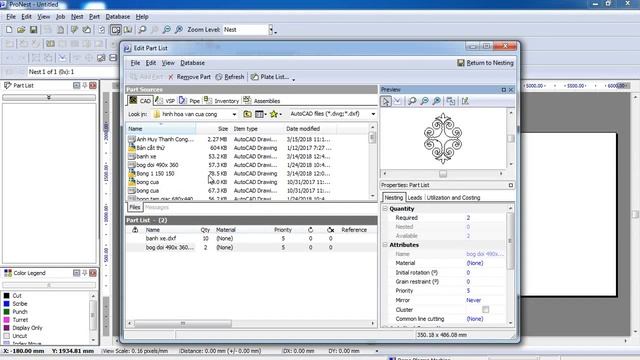Close the Color Legend panel
The width and height of the screenshot is (640, 360).
93,273
